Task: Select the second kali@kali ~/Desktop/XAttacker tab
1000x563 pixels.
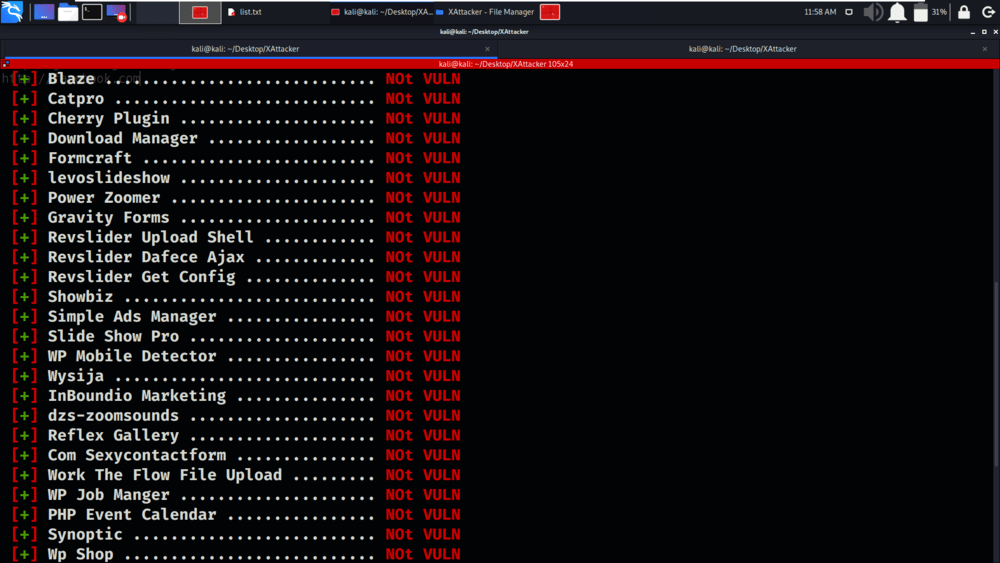Action: (x=742, y=49)
